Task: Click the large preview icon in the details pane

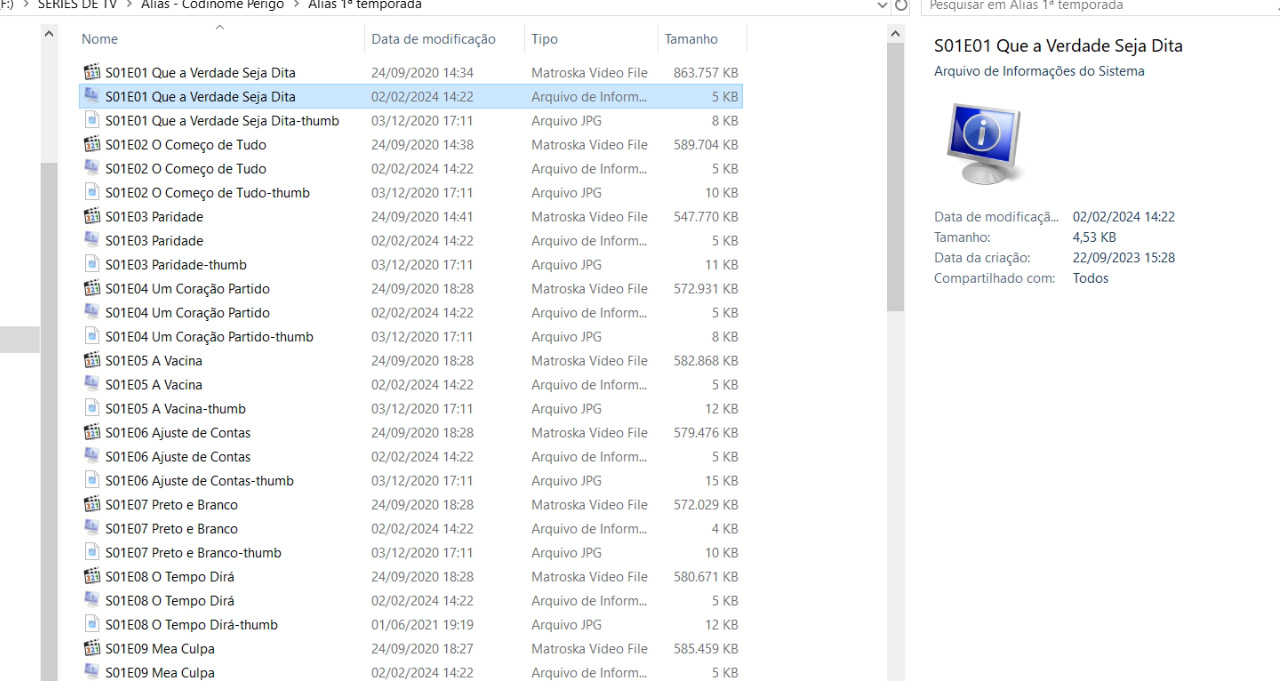Action: tap(984, 140)
